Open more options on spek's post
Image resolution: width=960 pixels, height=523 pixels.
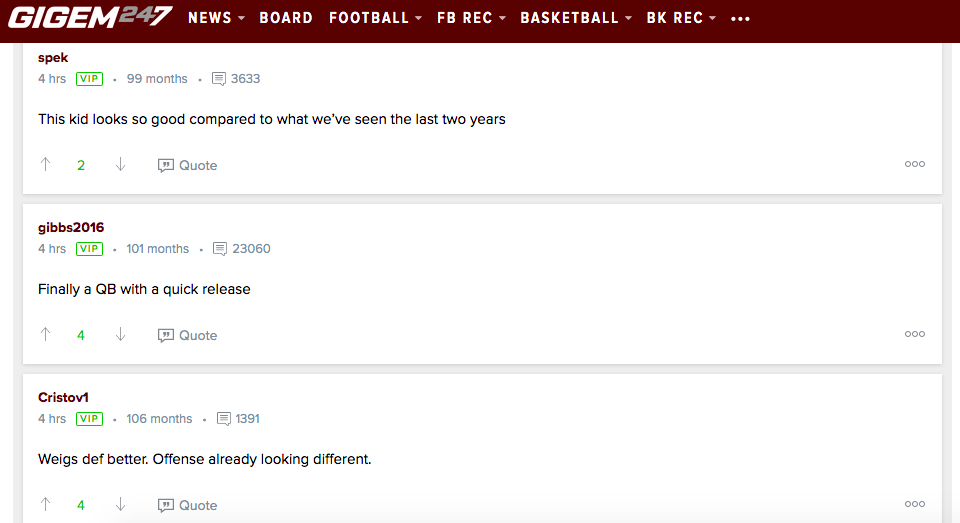pyautogui.click(x=914, y=165)
